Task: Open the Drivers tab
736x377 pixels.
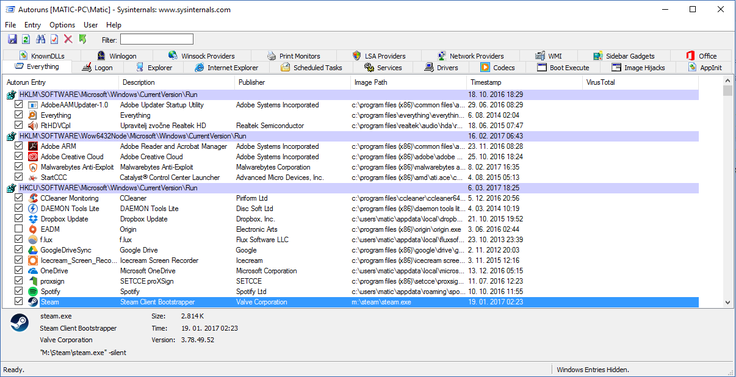Action: [441, 68]
